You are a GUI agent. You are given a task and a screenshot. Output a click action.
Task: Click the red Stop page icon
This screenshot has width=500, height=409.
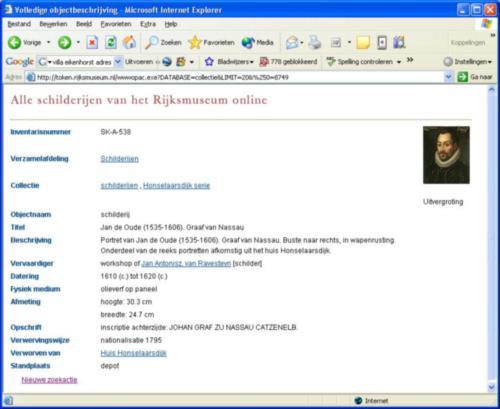92,42
